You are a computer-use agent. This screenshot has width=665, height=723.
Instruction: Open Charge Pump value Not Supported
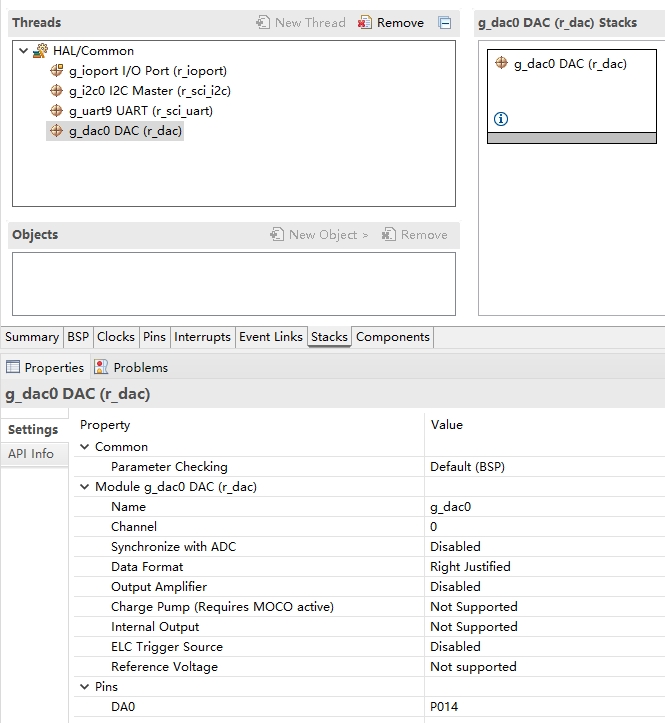(545, 607)
